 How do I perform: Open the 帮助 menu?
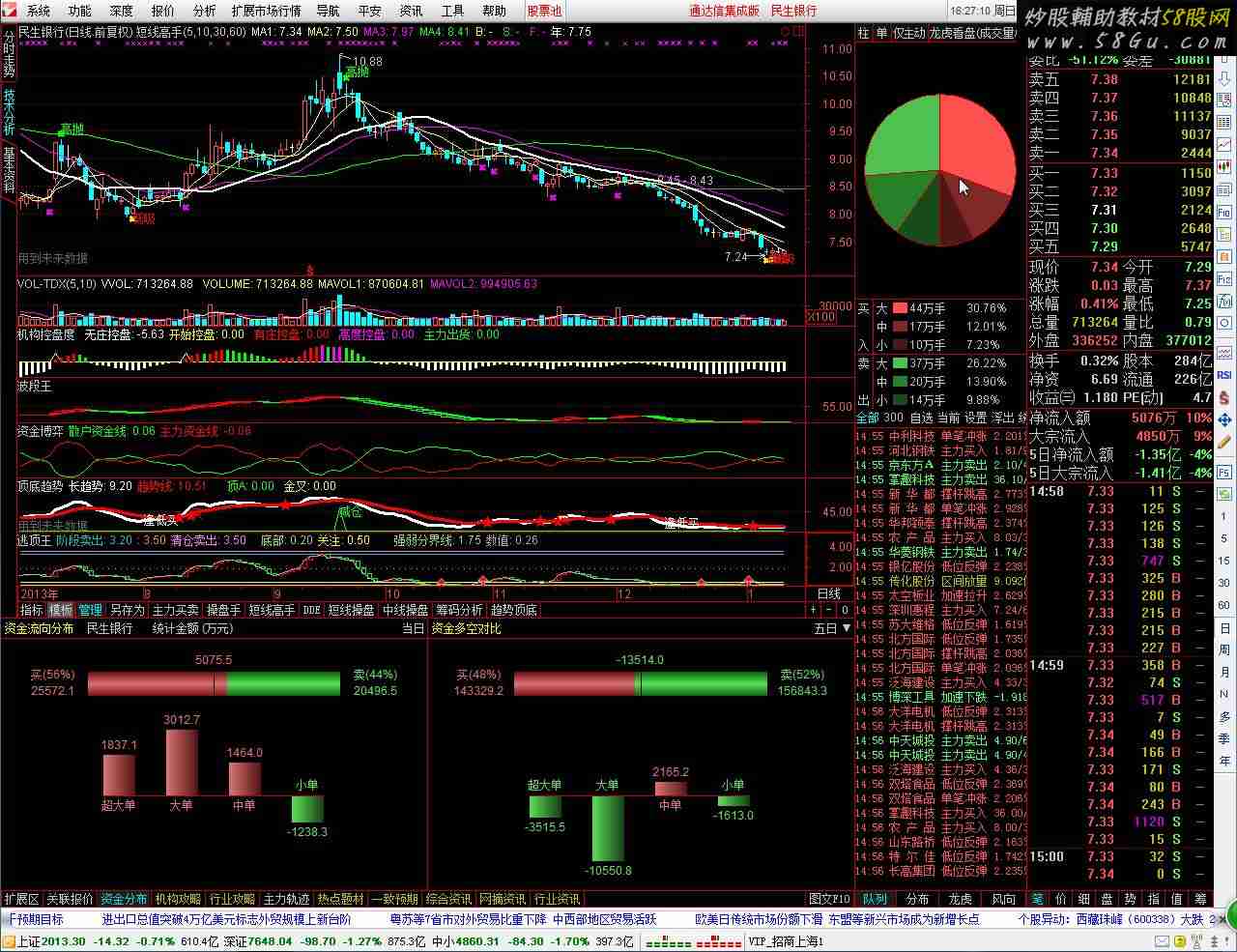(x=494, y=11)
